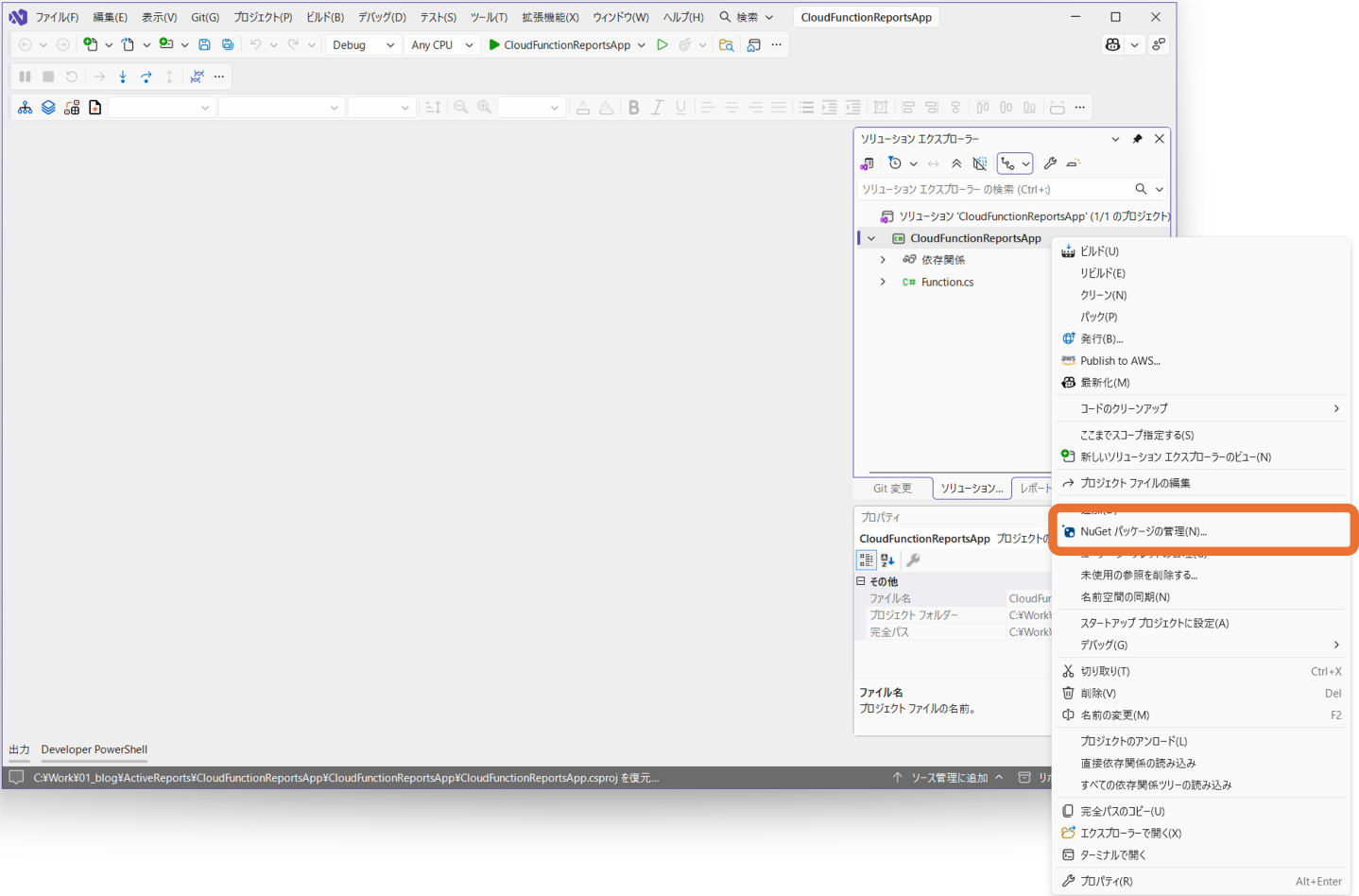Image resolution: width=1359 pixels, height=896 pixels.
Task: Click the Save icon in the main toolbar
Action: point(204,44)
